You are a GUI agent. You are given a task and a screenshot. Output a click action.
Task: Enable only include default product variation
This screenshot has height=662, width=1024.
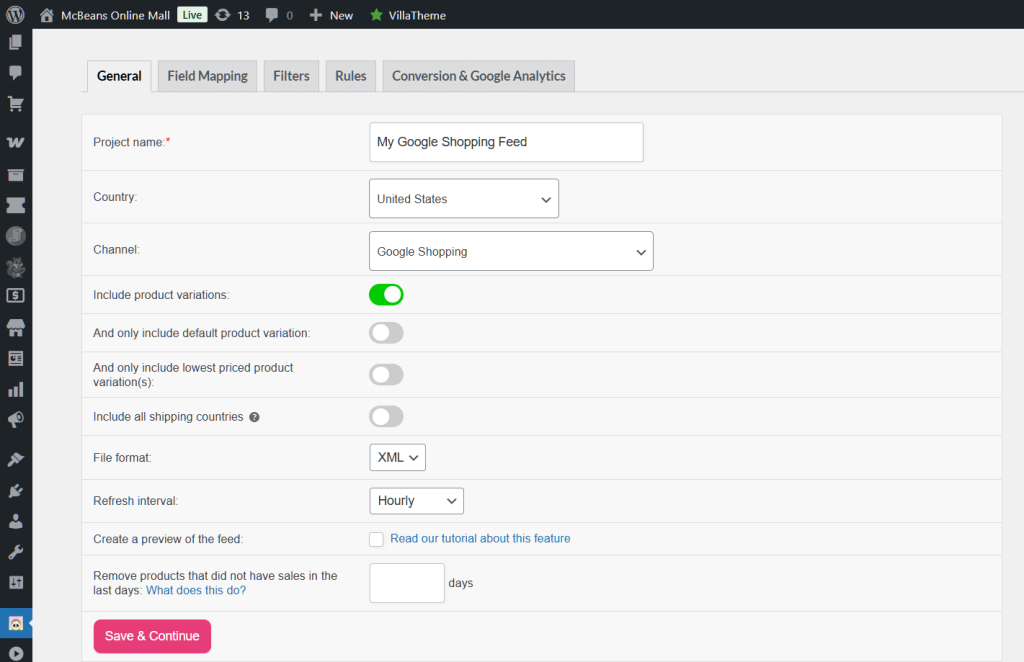[x=386, y=333]
